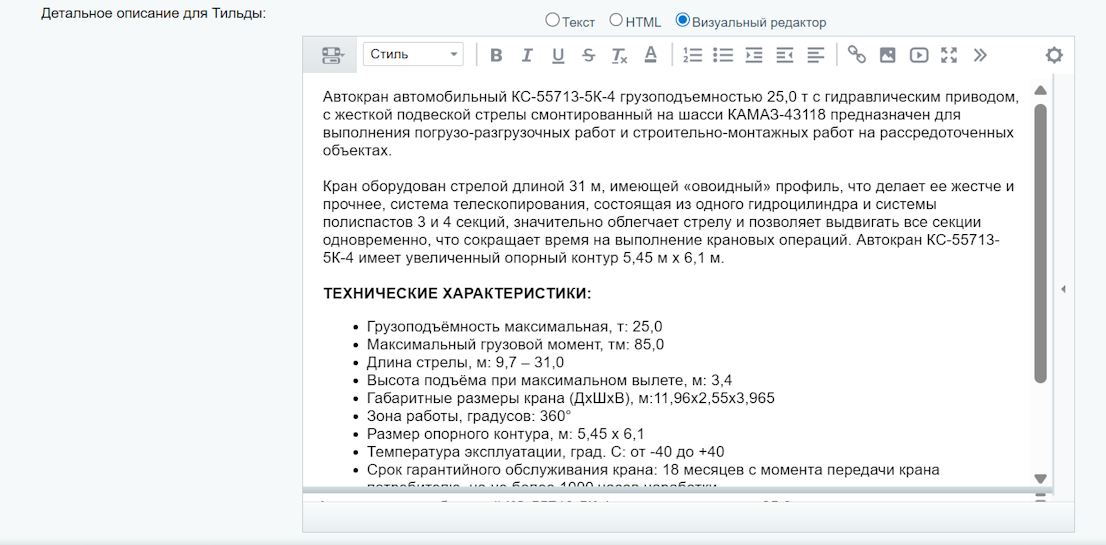Insert an image
1106x545 pixels.
coord(887,55)
